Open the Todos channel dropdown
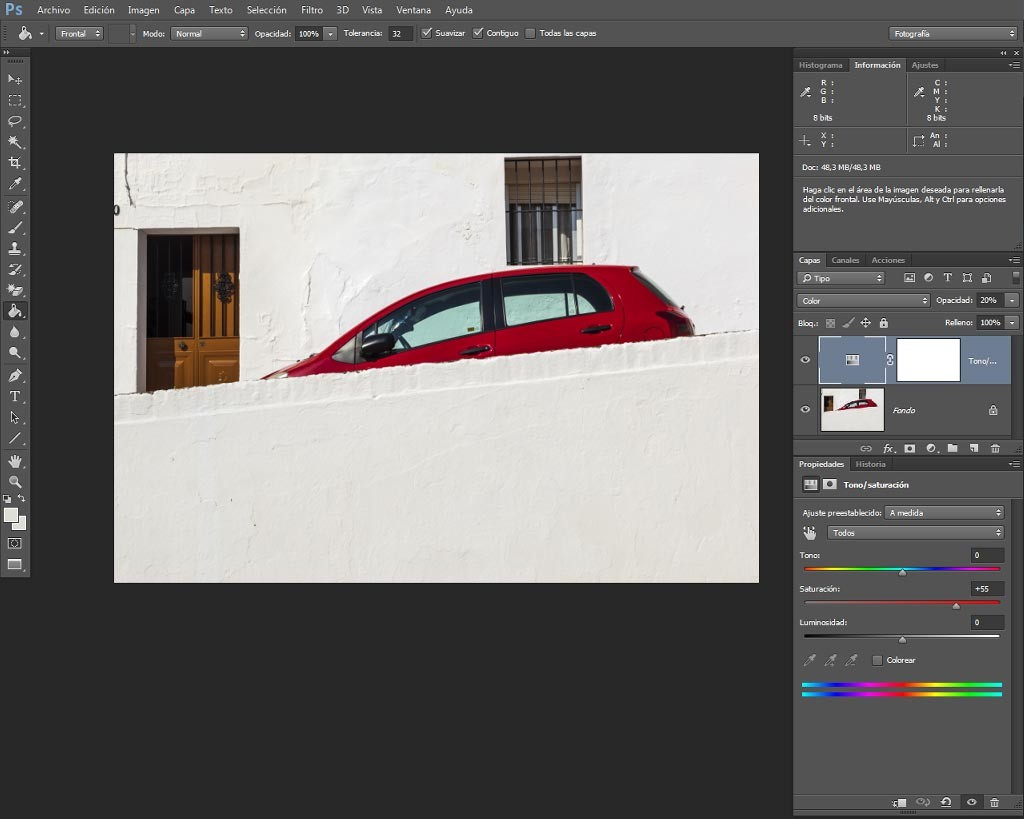 click(915, 533)
